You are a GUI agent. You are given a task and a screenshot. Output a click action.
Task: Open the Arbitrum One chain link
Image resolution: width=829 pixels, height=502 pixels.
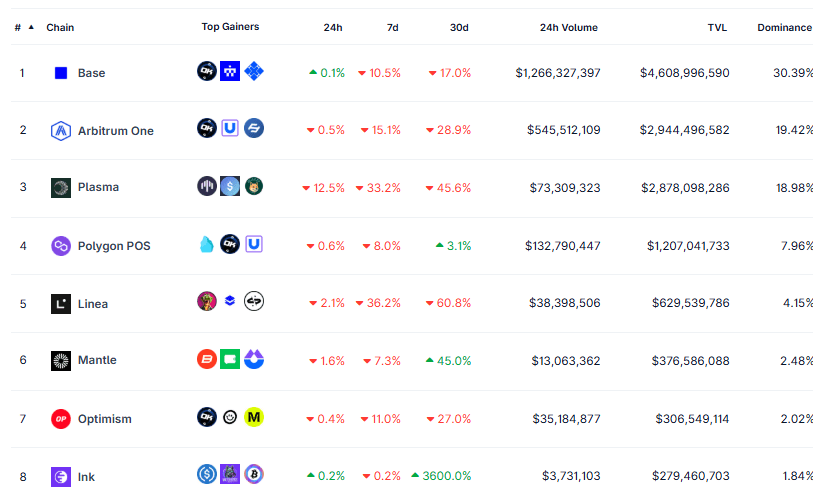(x=116, y=131)
